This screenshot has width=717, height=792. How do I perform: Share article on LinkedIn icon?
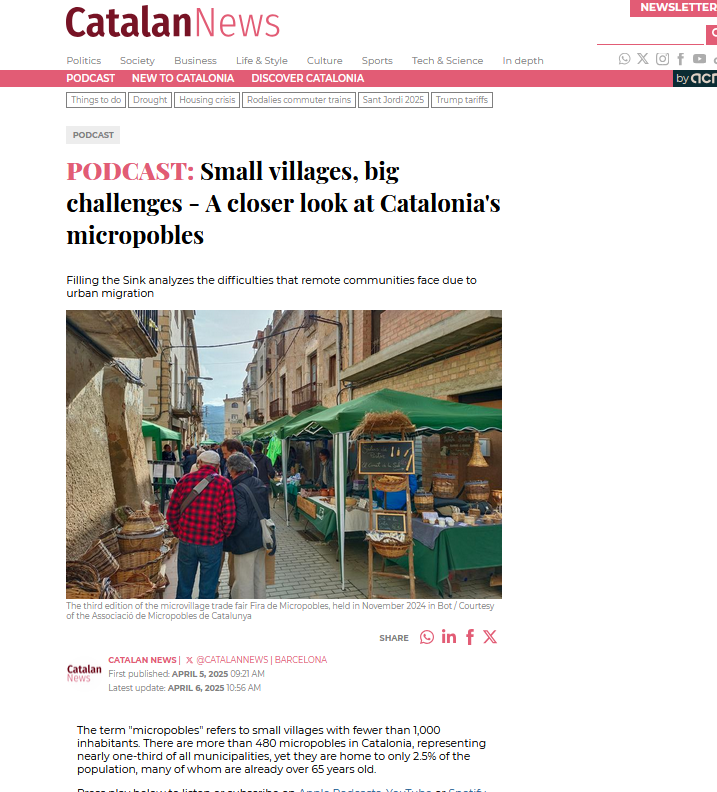point(449,637)
